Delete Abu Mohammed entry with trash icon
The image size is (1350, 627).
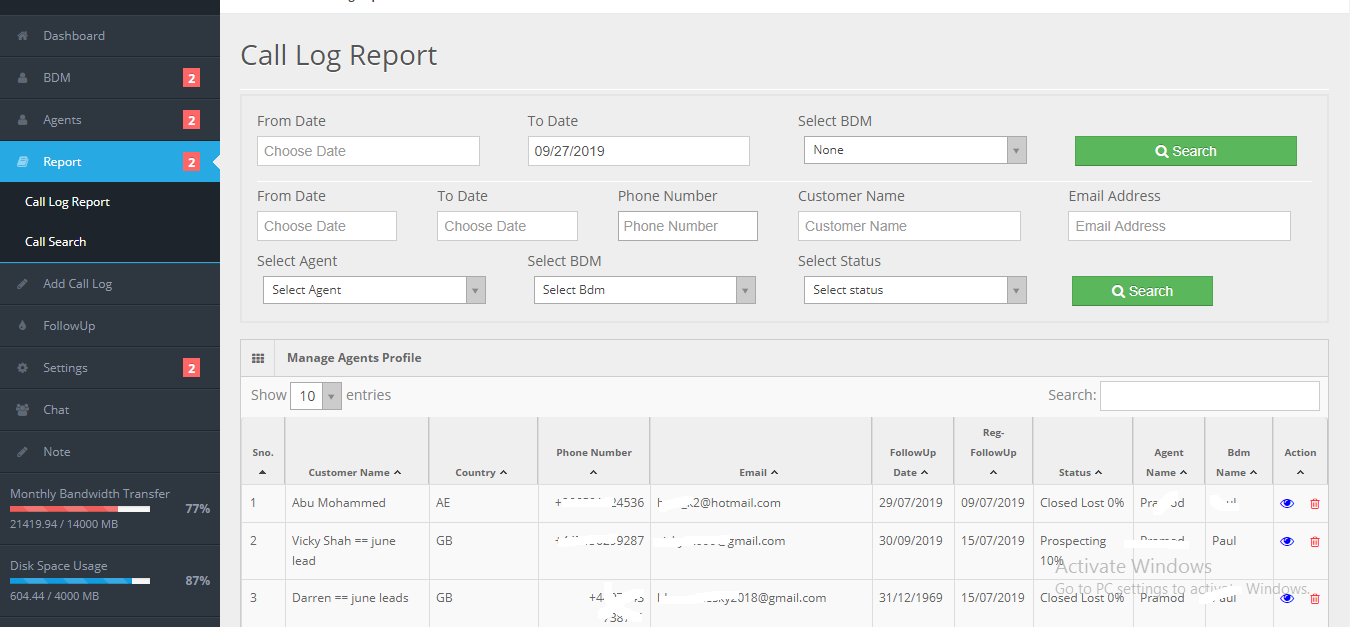coord(1315,503)
